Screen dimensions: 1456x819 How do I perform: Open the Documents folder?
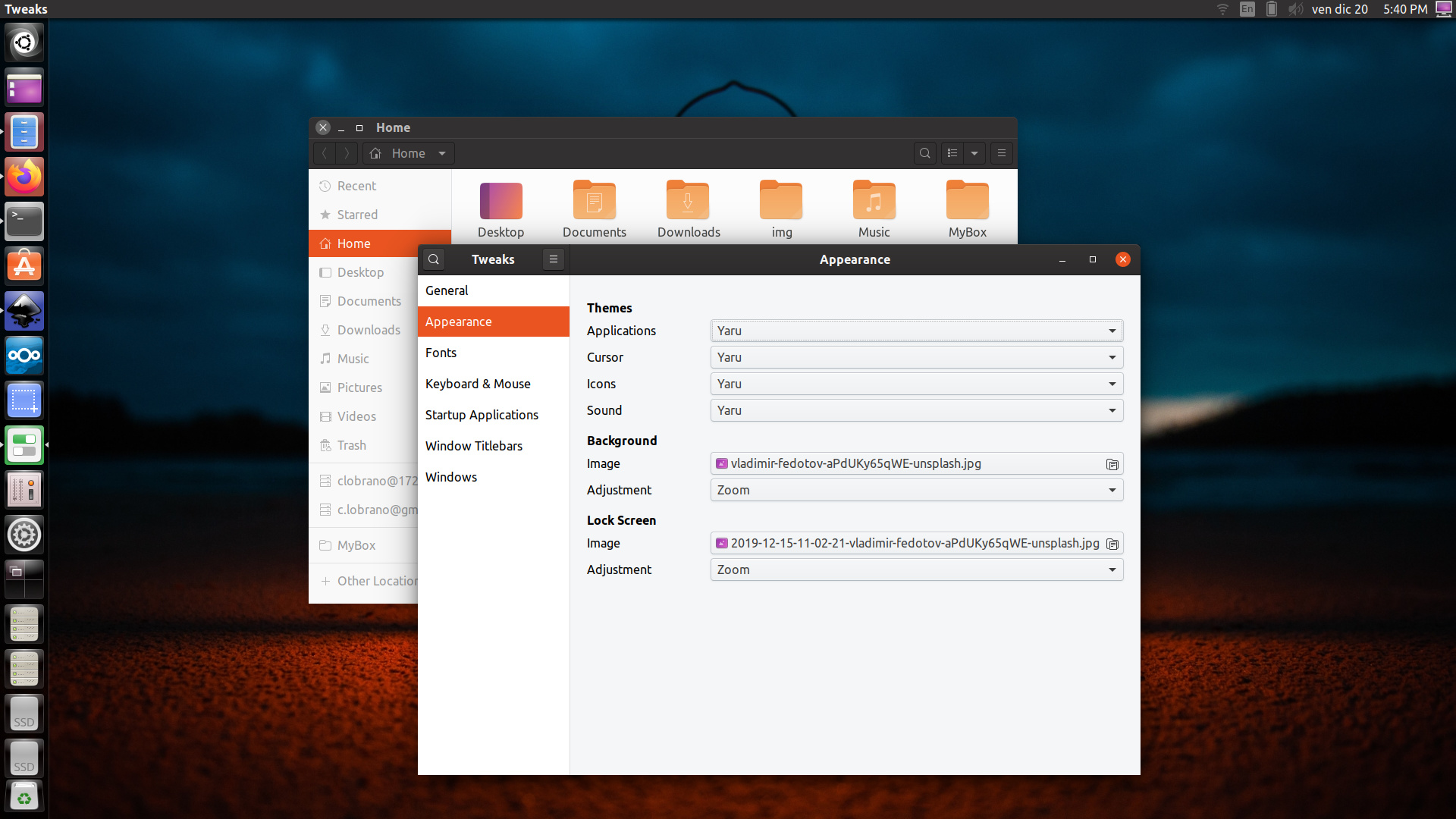pyautogui.click(x=594, y=209)
